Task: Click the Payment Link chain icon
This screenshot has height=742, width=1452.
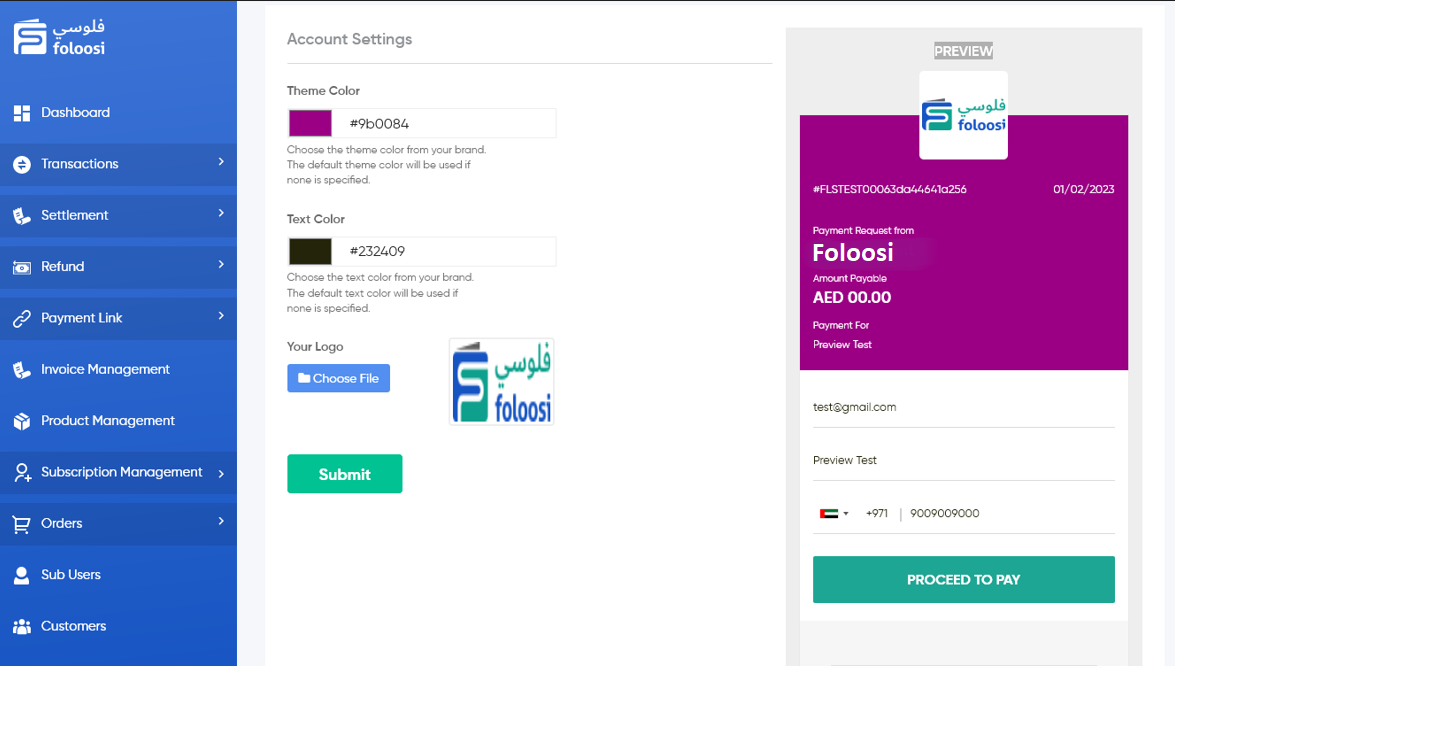Action: click(x=21, y=318)
